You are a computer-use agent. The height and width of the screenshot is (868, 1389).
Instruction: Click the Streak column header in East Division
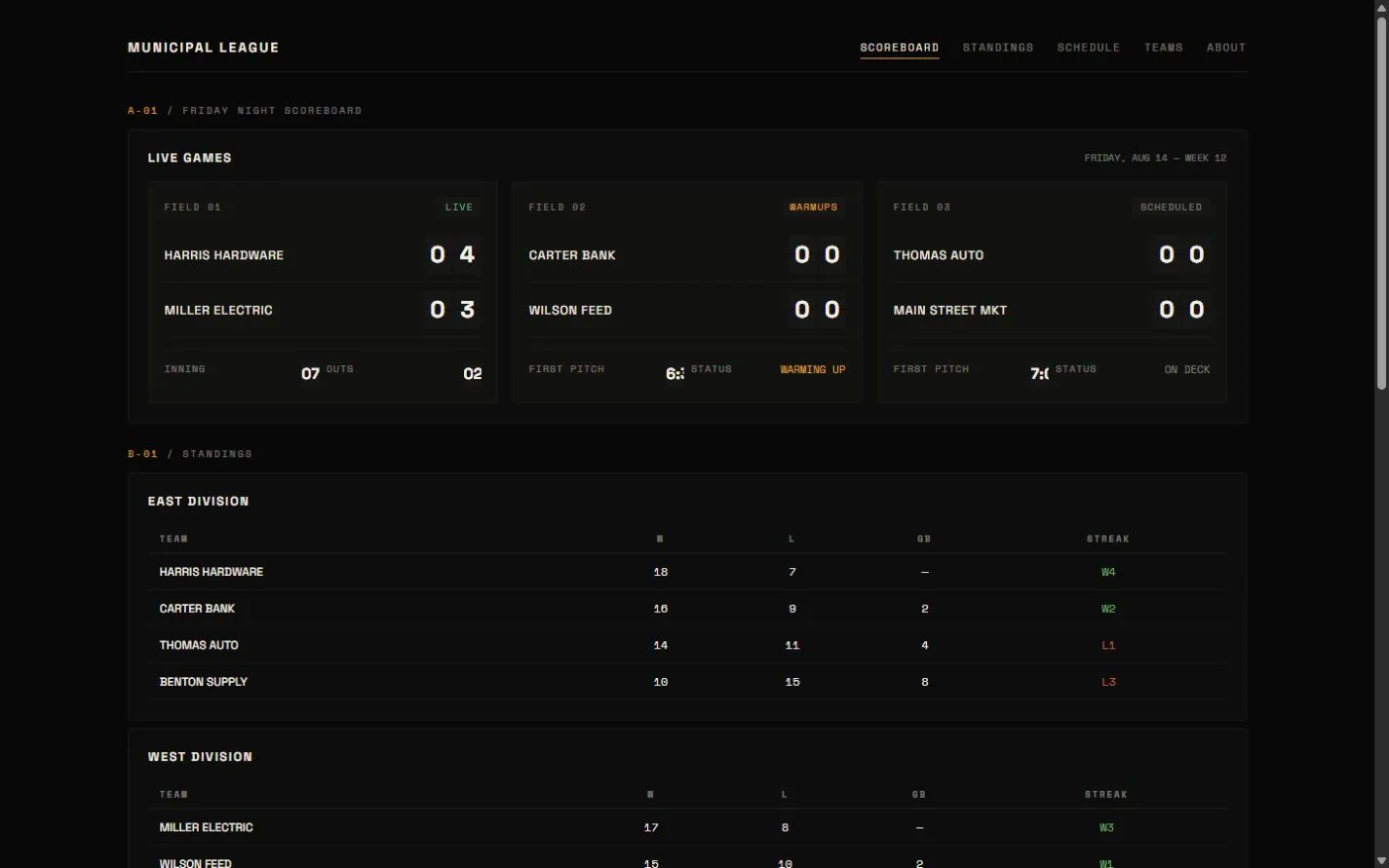coord(1108,539)
